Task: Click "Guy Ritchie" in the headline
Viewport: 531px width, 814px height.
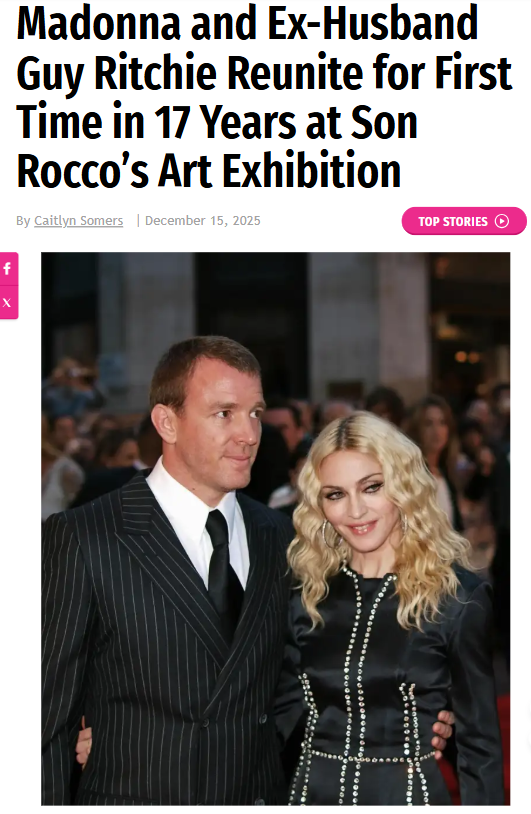Action: pyautogui.click(x=116, y=73)
